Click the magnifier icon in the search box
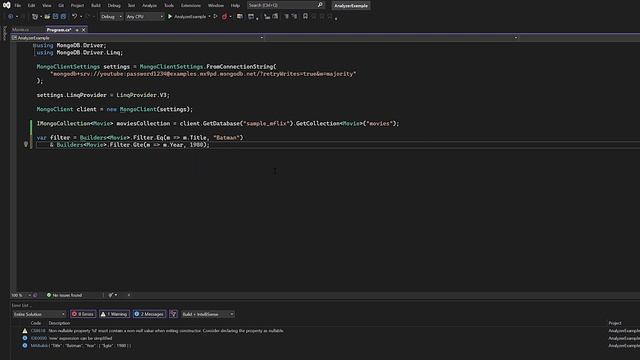This screenshot has width=640, height=360. pos(320,5)
